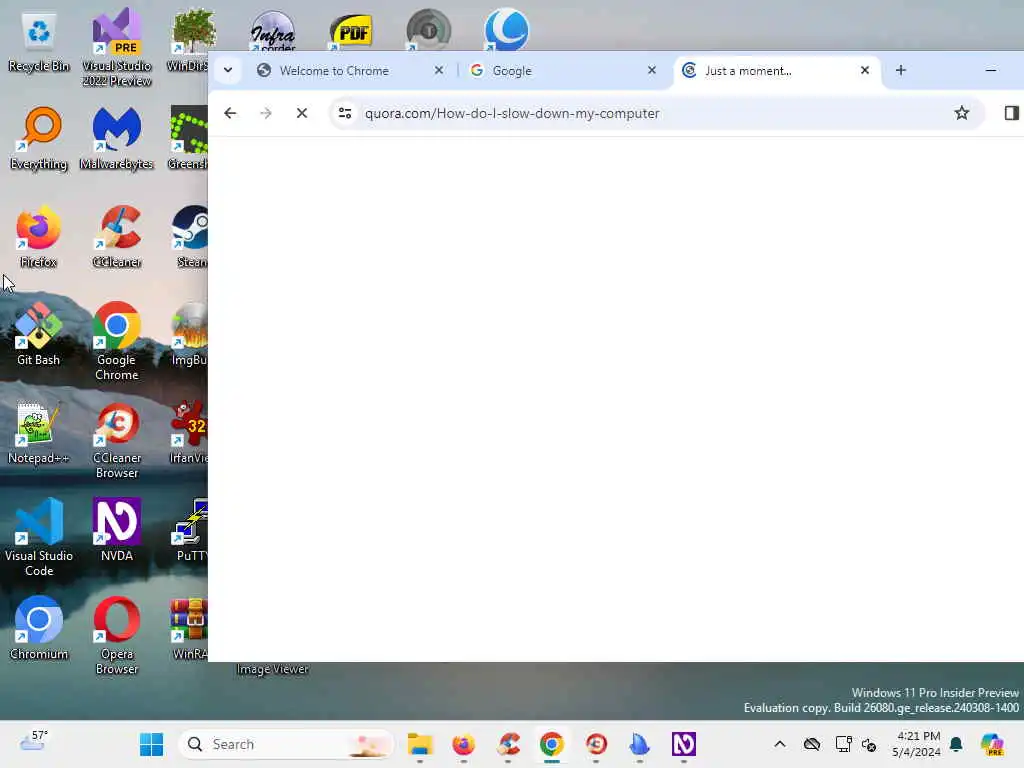Image resolution: width=1024 pixels, height=768 pixels.
Task: Open the Windows Start menu
Action: point(152,744)
